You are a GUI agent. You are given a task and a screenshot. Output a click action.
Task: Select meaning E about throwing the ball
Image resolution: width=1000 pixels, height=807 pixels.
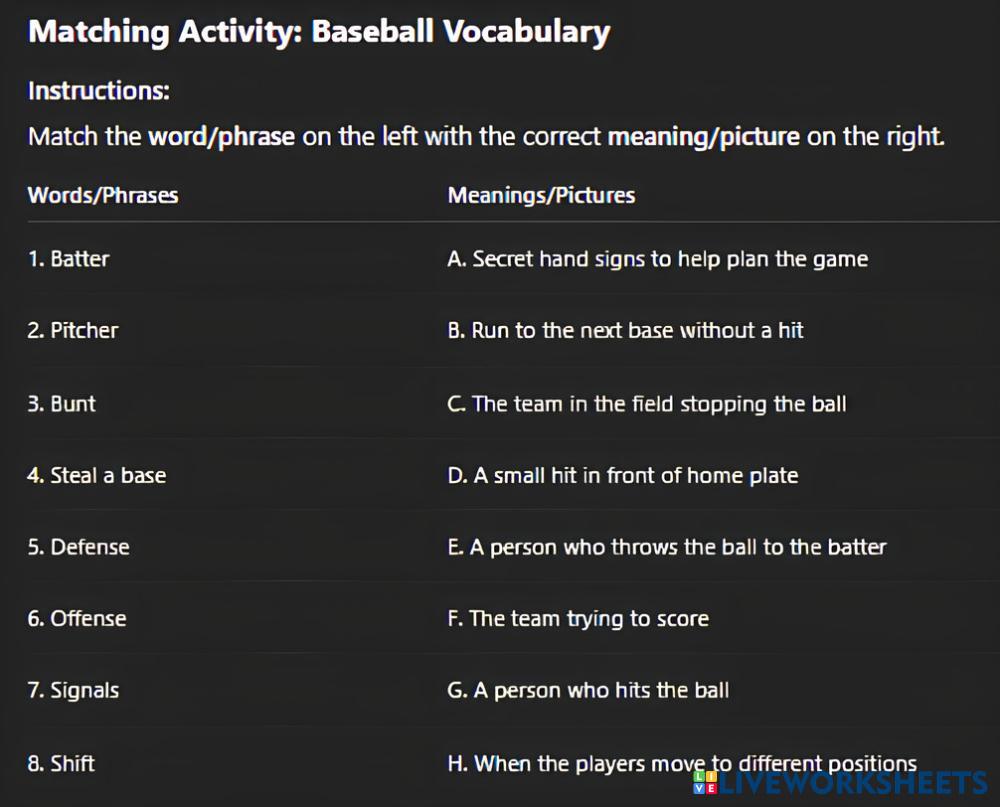[666, 547]
